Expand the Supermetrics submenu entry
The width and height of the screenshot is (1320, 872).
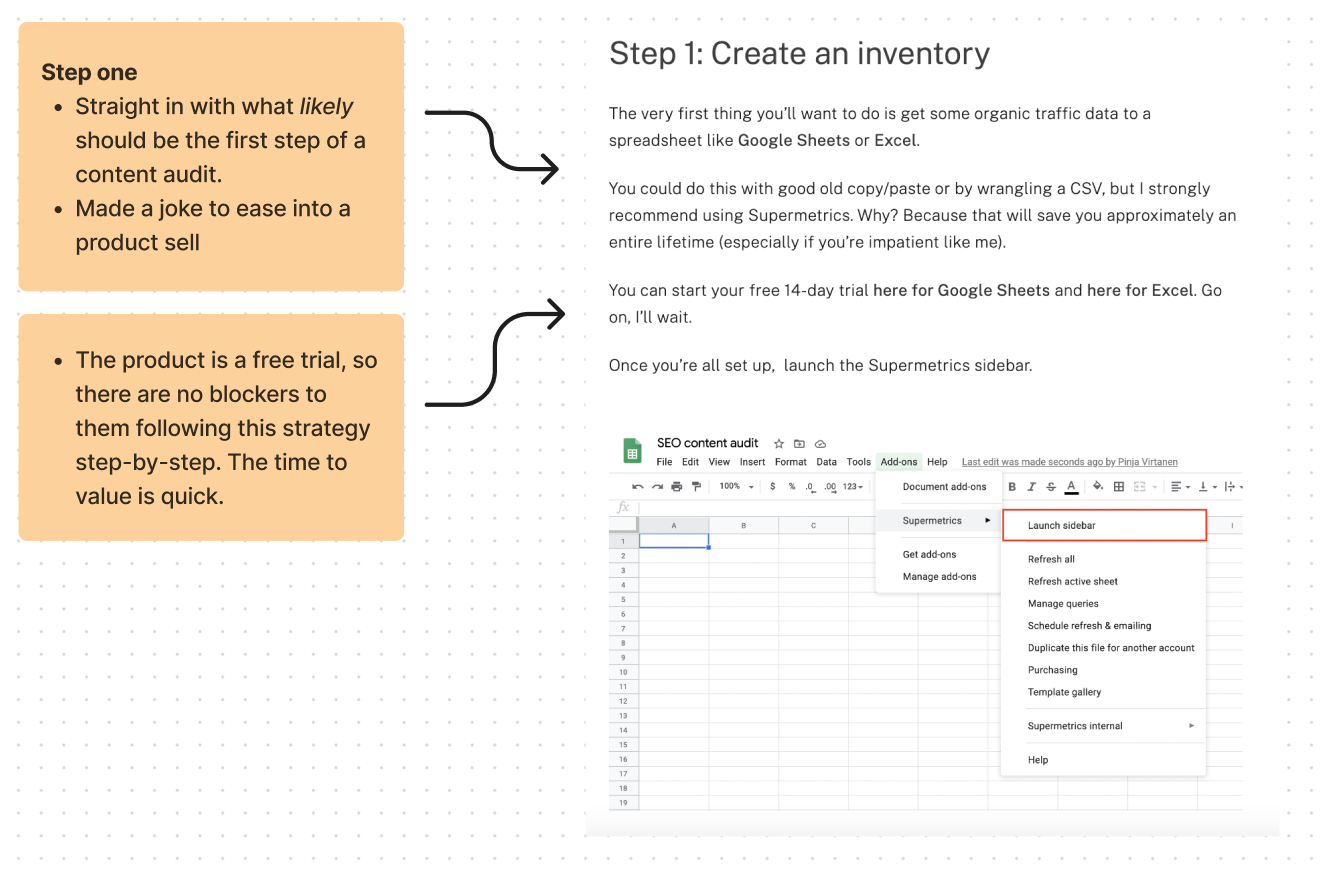click(938, 521)
